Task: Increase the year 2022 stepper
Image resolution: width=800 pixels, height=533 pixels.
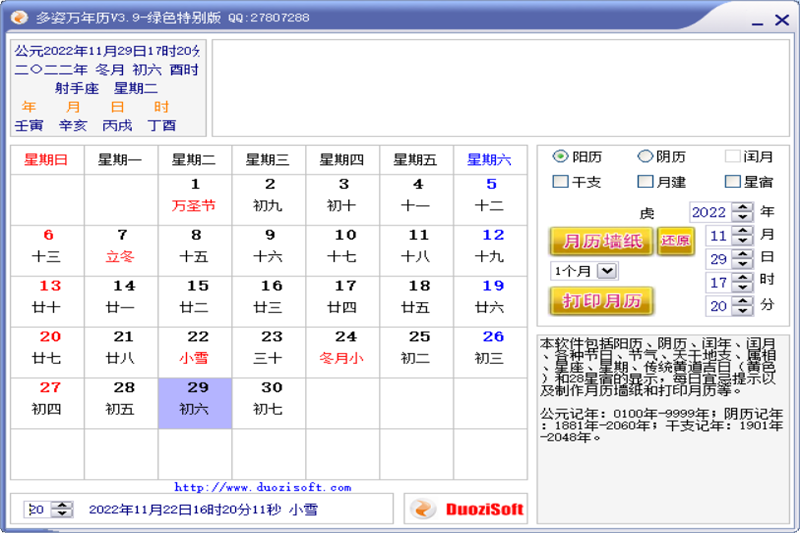Action: tap(742, 207)
